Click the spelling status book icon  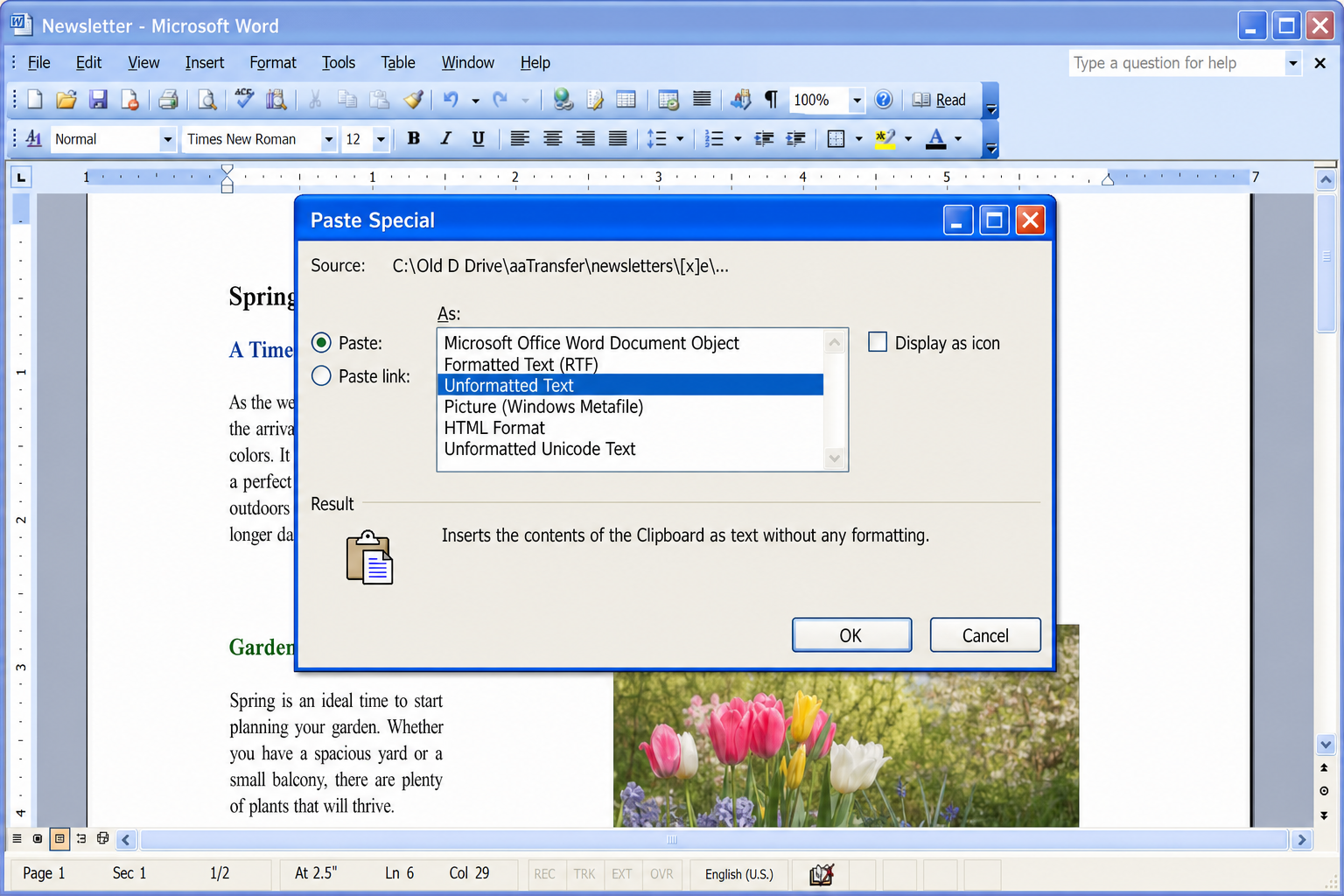click(821, 874)
